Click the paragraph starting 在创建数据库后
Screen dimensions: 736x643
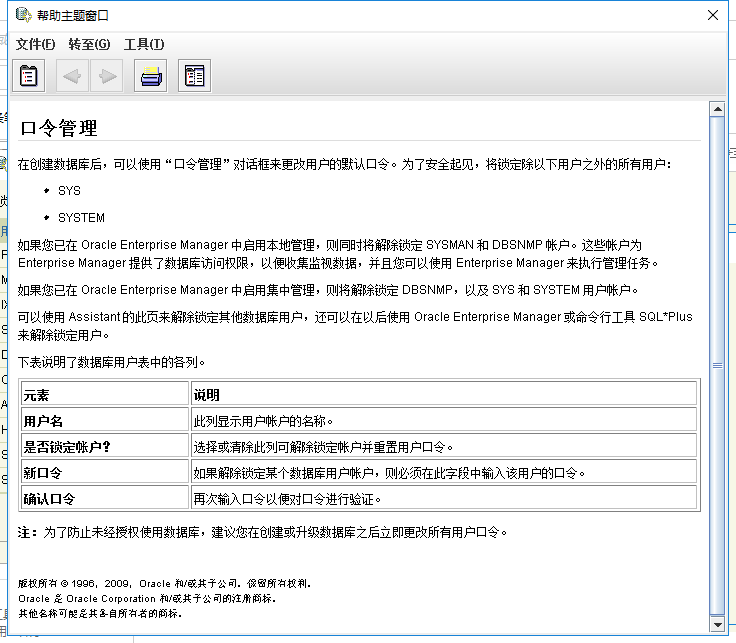click(x=345, y=164)
